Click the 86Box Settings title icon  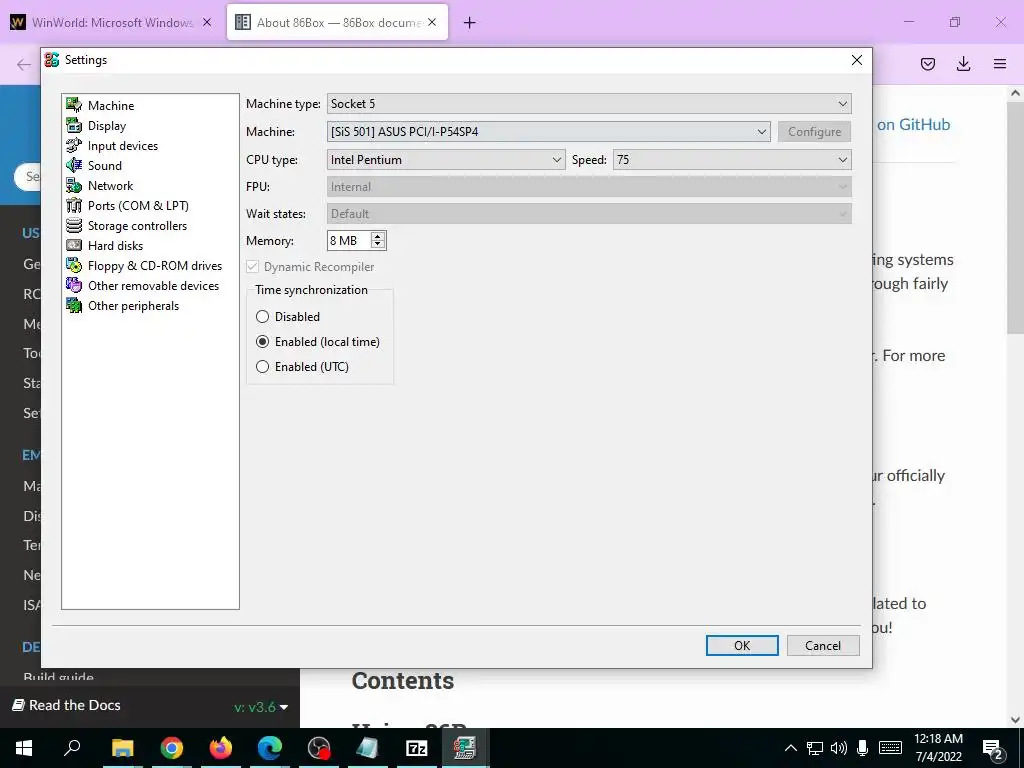[52, 59]
